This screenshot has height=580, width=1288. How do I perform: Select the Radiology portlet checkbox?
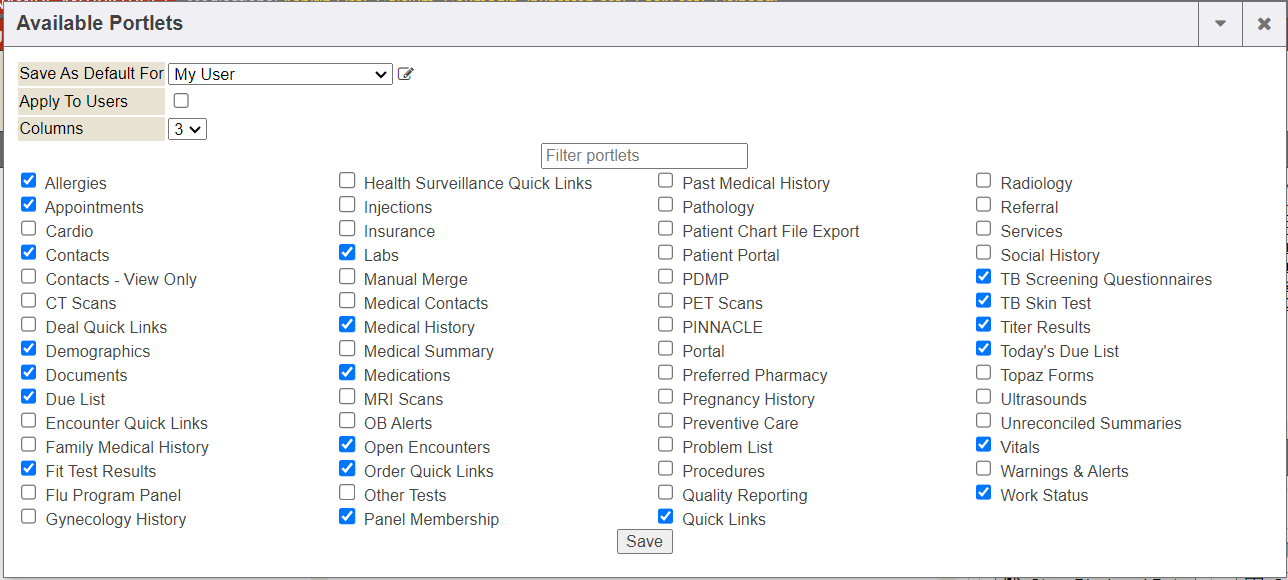tap(984, 181)
